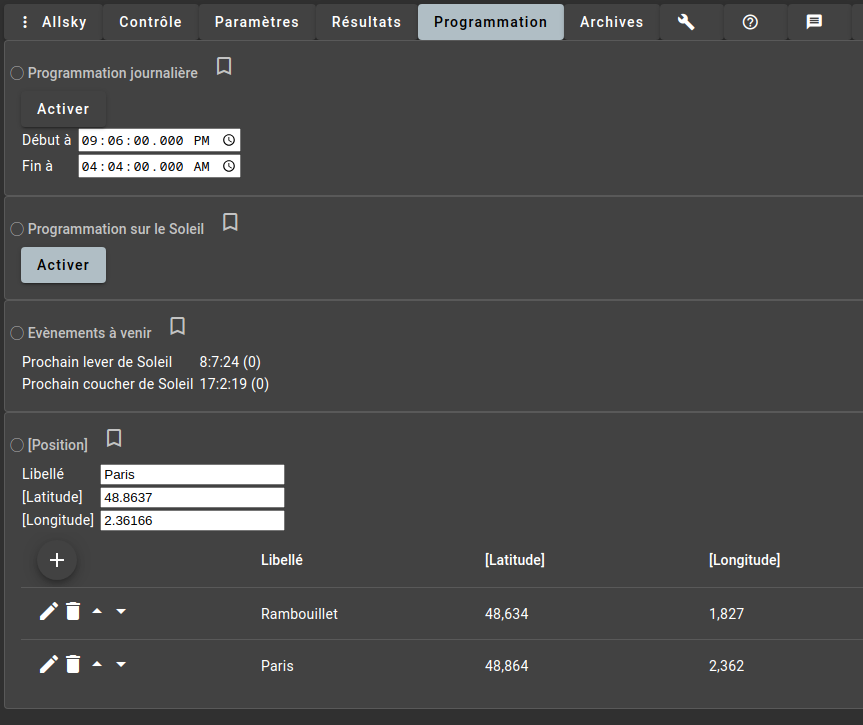Move Paris row up with arrow
The width and height of the screenshot is (863, 725).
click(x=97, y=664)
